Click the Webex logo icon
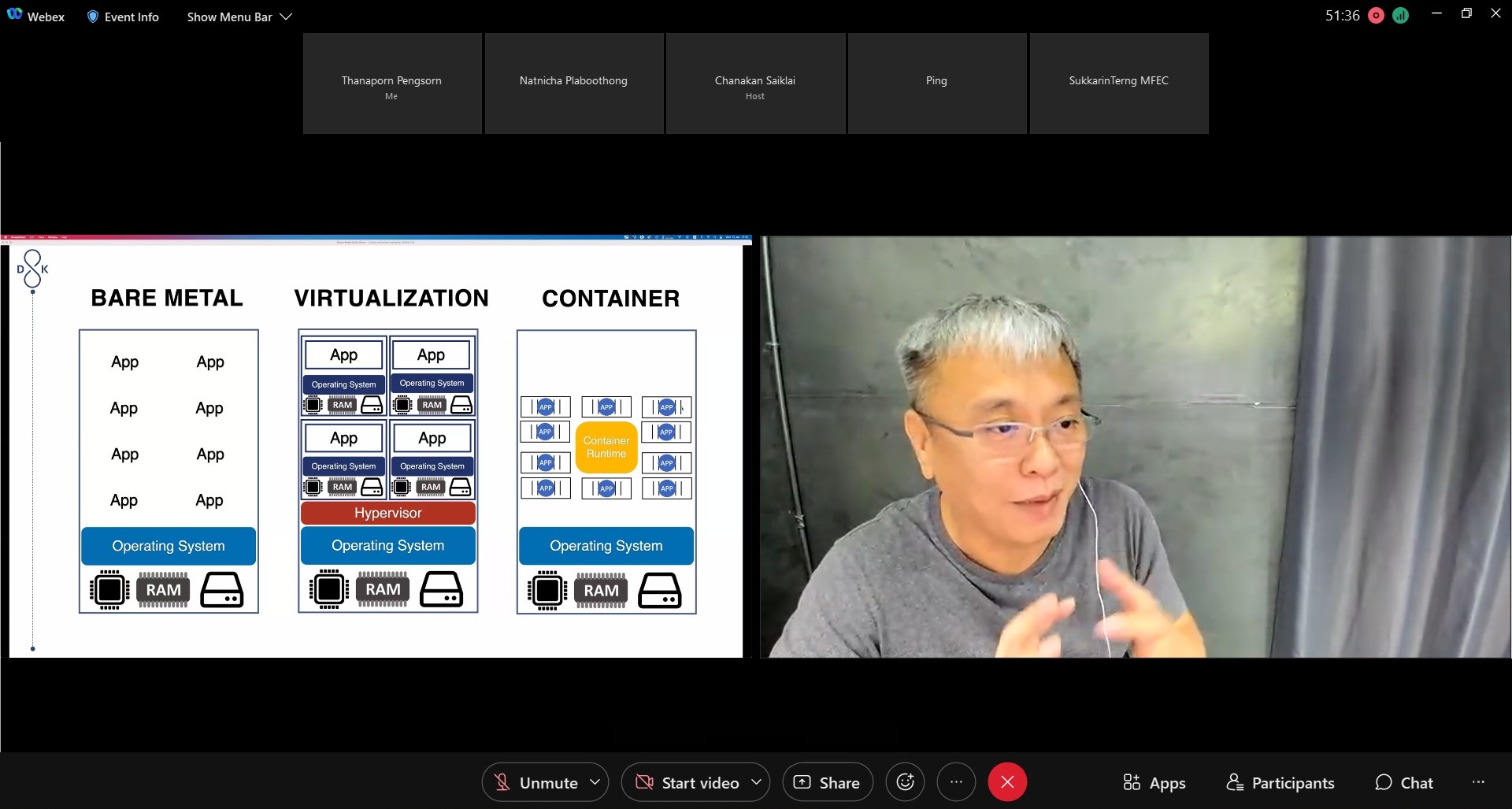Viewport: 1512px width, 809px height. (14, 15)
